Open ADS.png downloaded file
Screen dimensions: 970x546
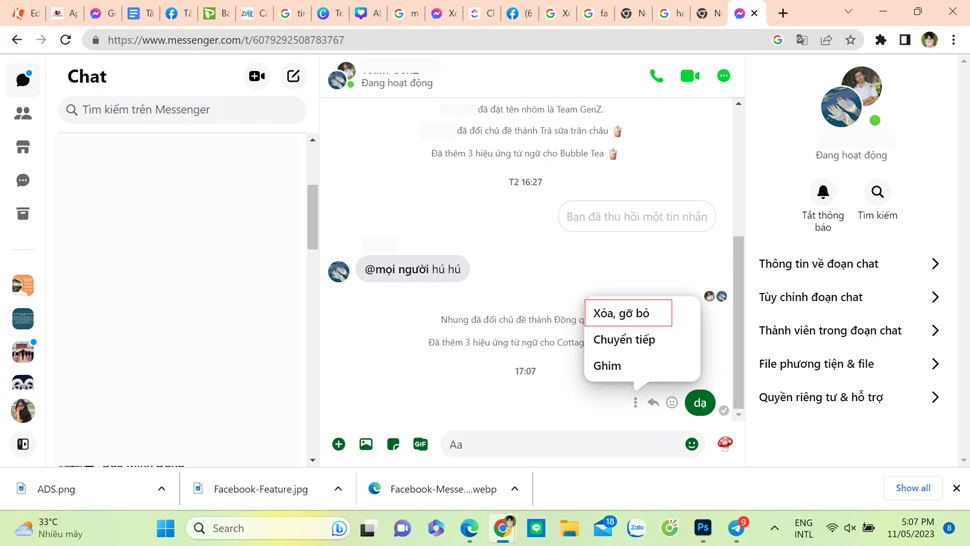[x=56, y=488]
